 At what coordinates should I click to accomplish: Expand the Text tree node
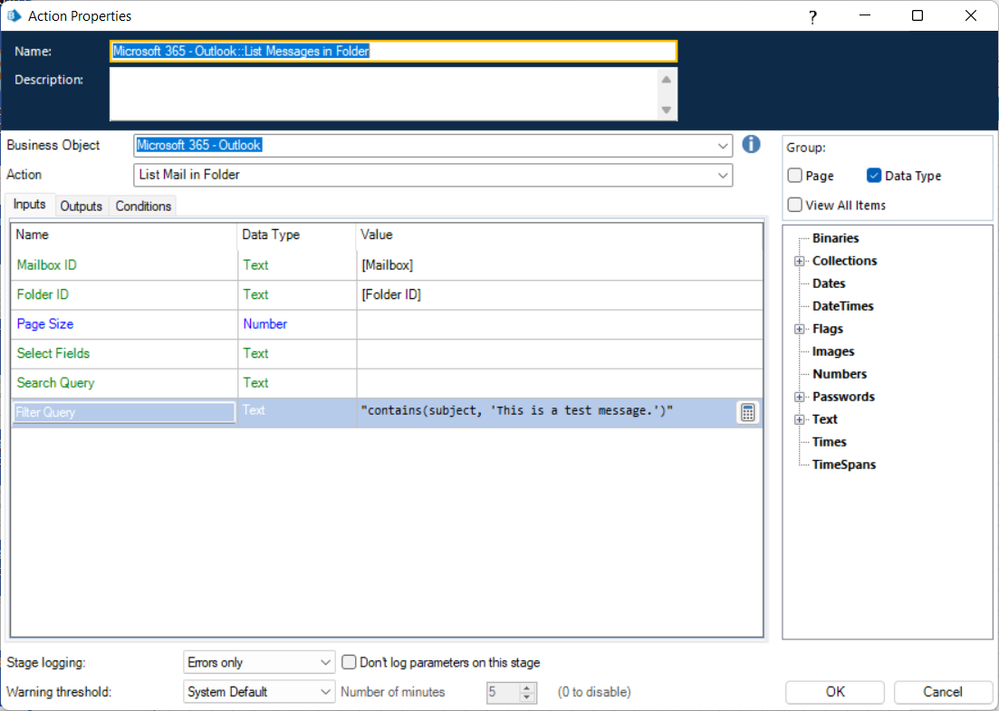coord(799,420)
